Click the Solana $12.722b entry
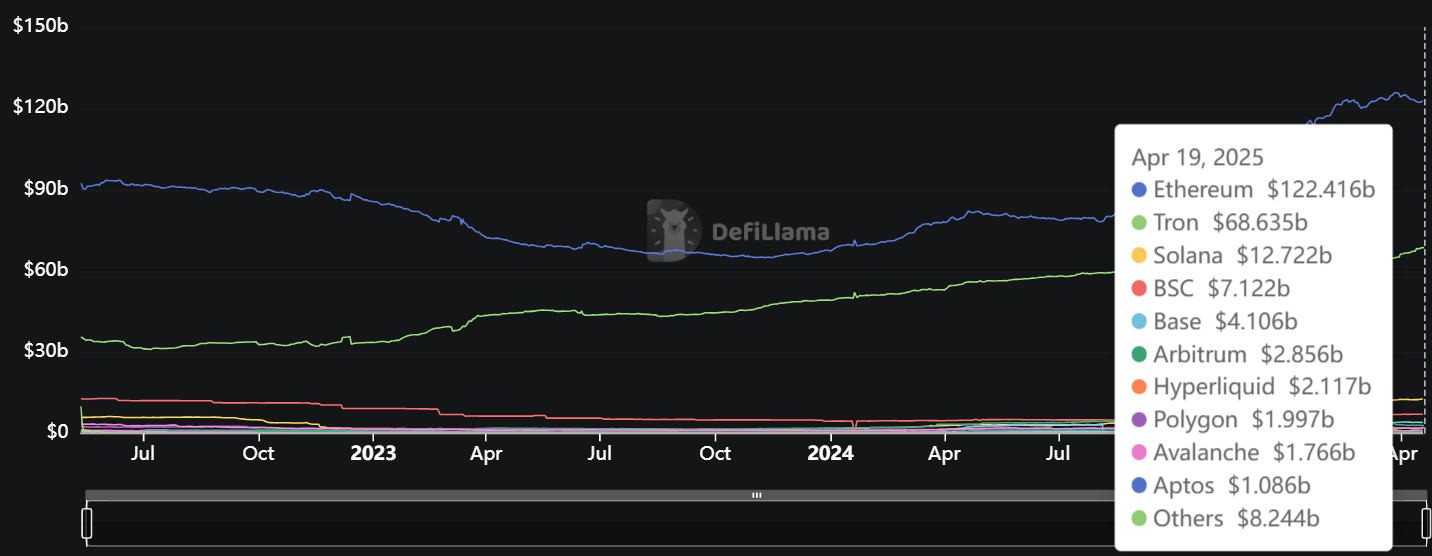The image size is (1432, 556). pyautogui.click(x=1232, y=256)
